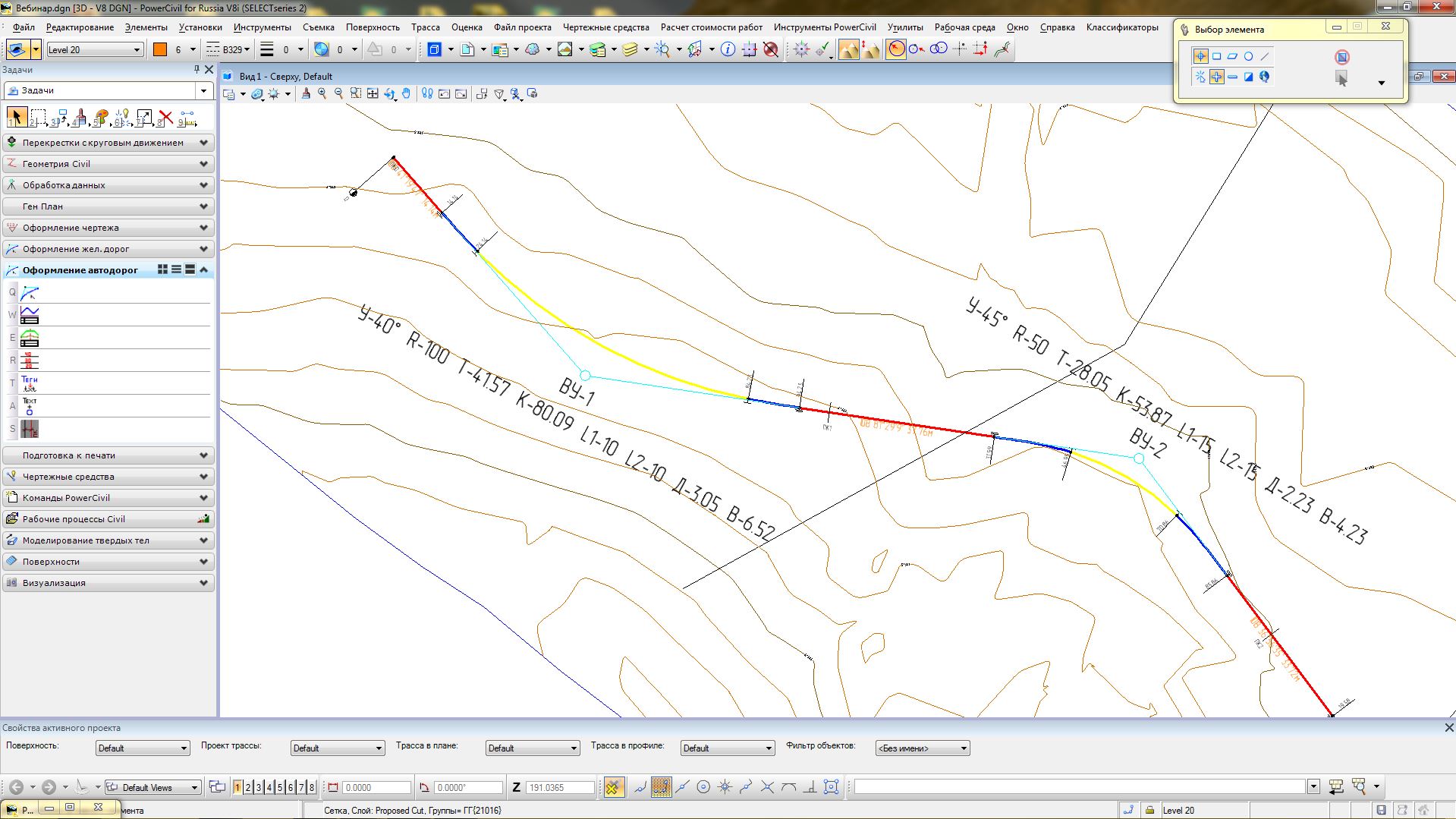The height and width of the screenshot is (819, 1456).
Task: Choose Circle selection method in Выбор элемента
Action: 1248,56
